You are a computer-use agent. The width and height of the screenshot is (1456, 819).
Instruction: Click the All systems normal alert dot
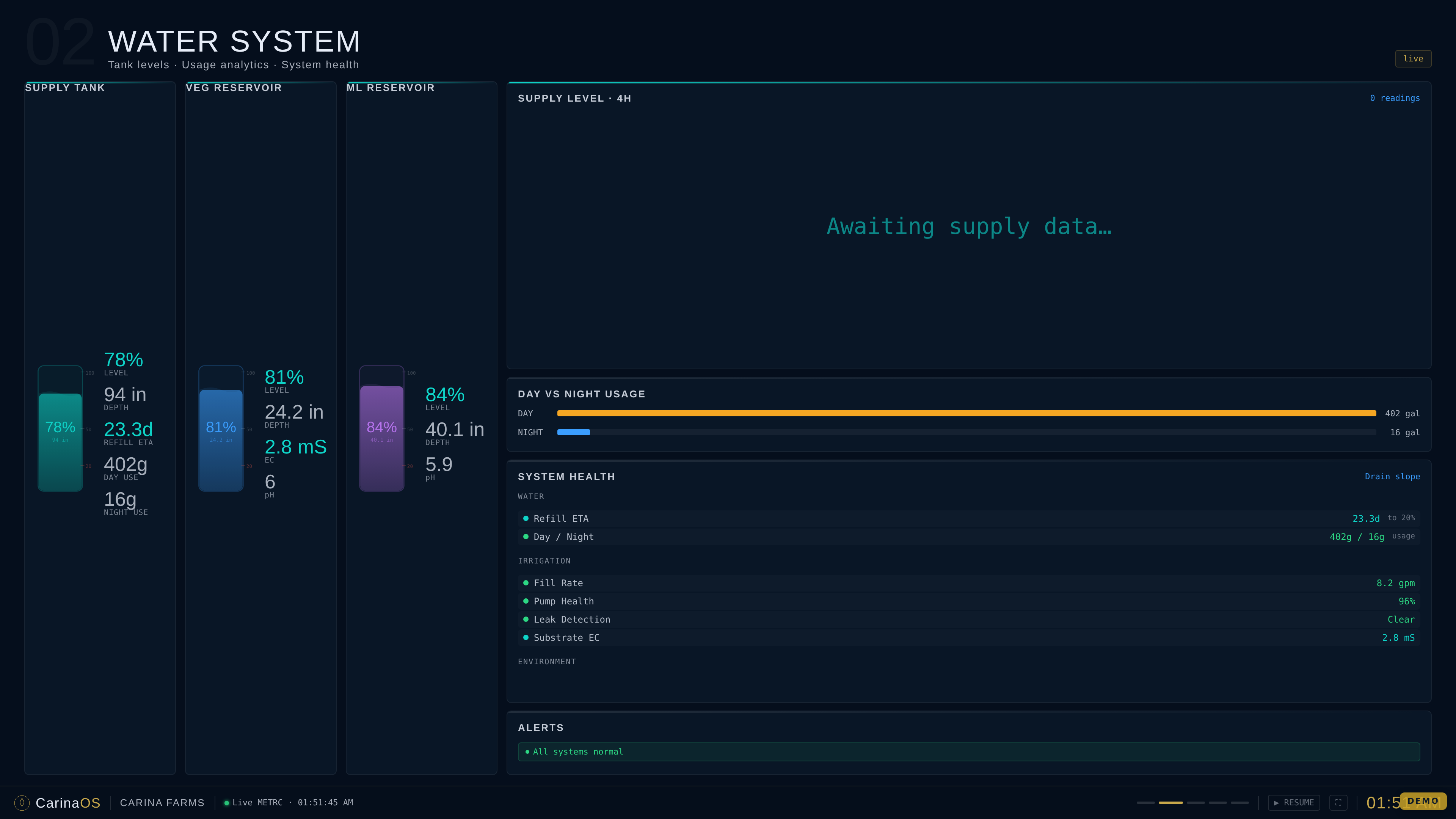[x=527, y=752]
